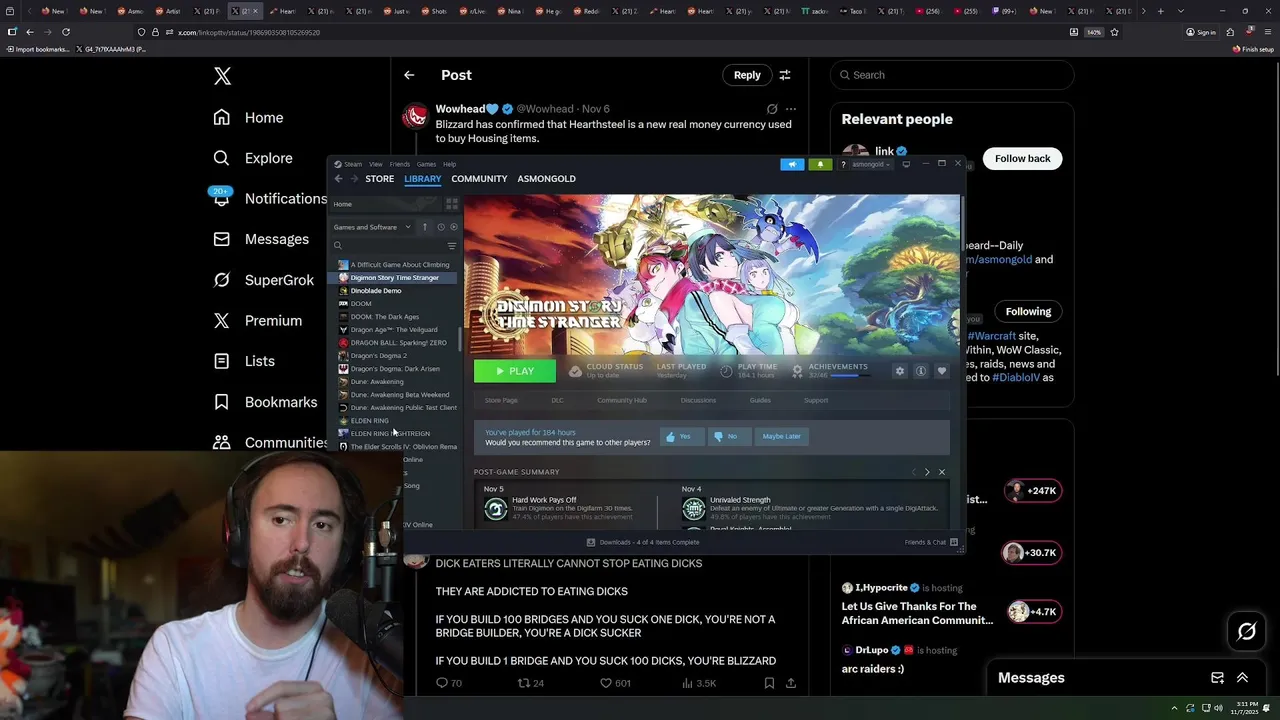The width and height of the screenshot is (1280, 720).
Task: Open the Games menu in Steam
Action: [x=426, y=164]
